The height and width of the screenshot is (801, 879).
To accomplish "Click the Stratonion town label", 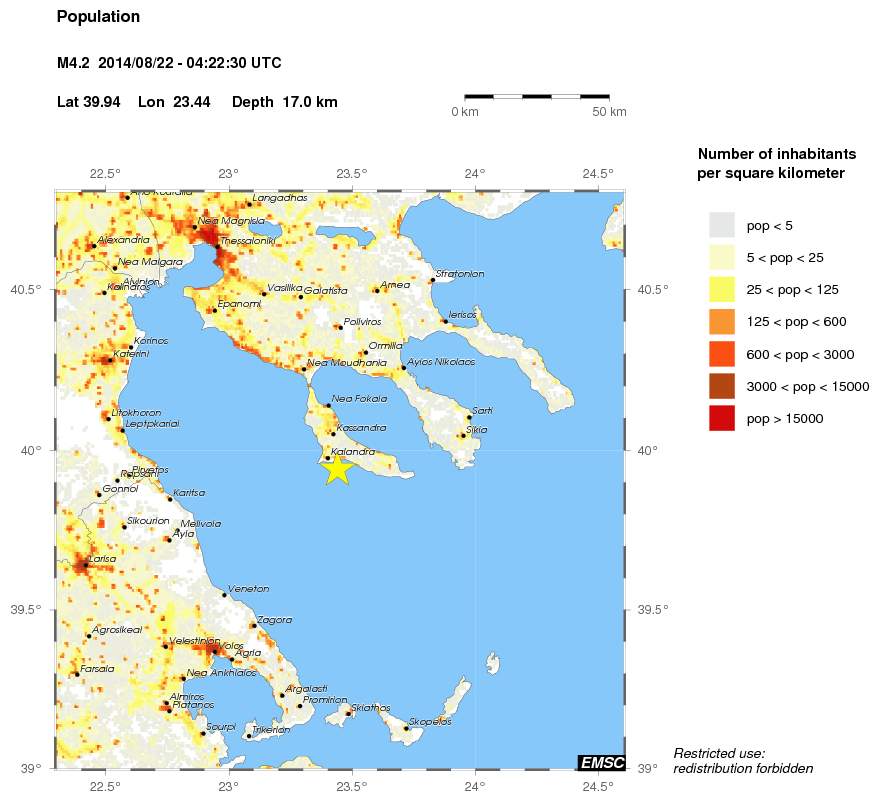I will [460, 274].
